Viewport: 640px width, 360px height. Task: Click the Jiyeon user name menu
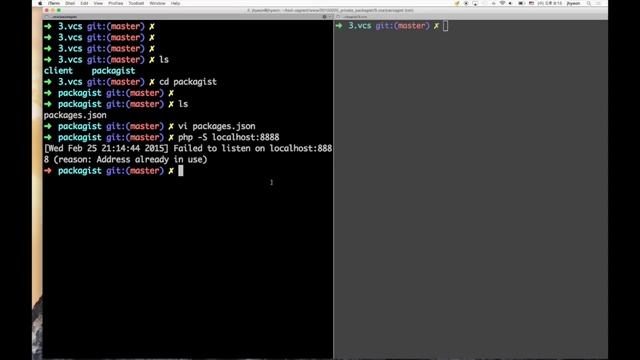point(573,3)
